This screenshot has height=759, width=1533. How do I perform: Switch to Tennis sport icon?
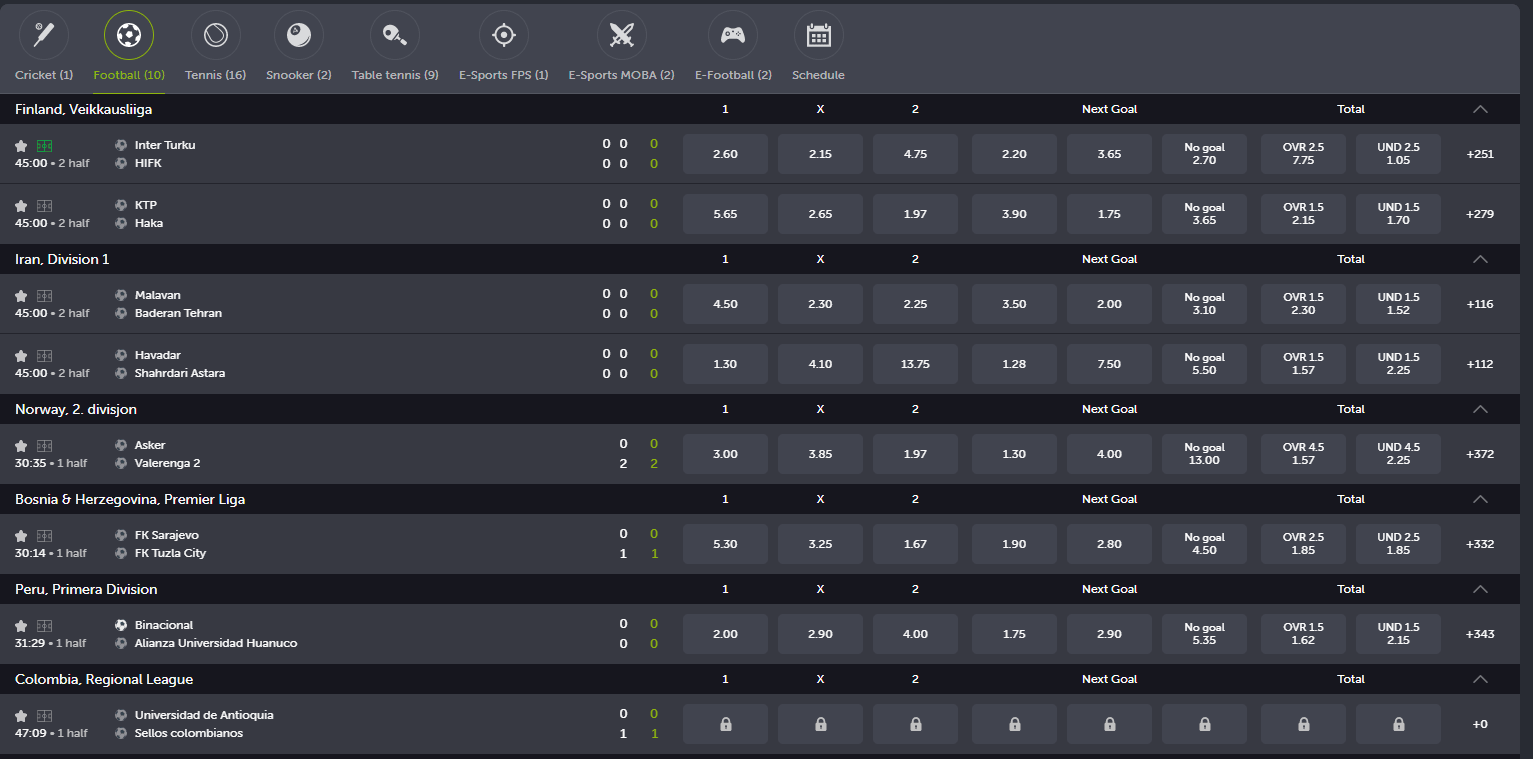(215, 35)
